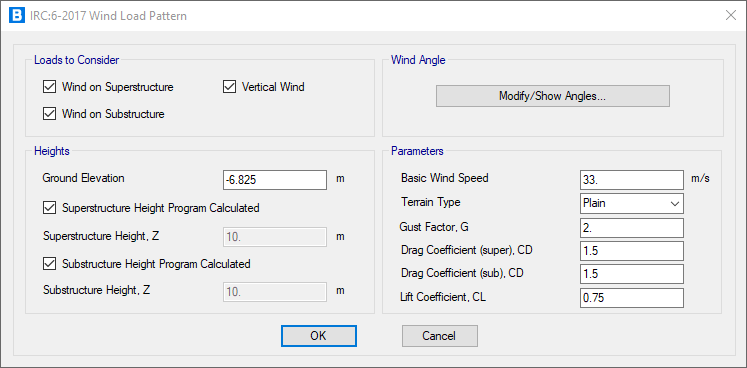Open the Modify/Show Angles dialog

pyautogui.click(x=553, y=96)
